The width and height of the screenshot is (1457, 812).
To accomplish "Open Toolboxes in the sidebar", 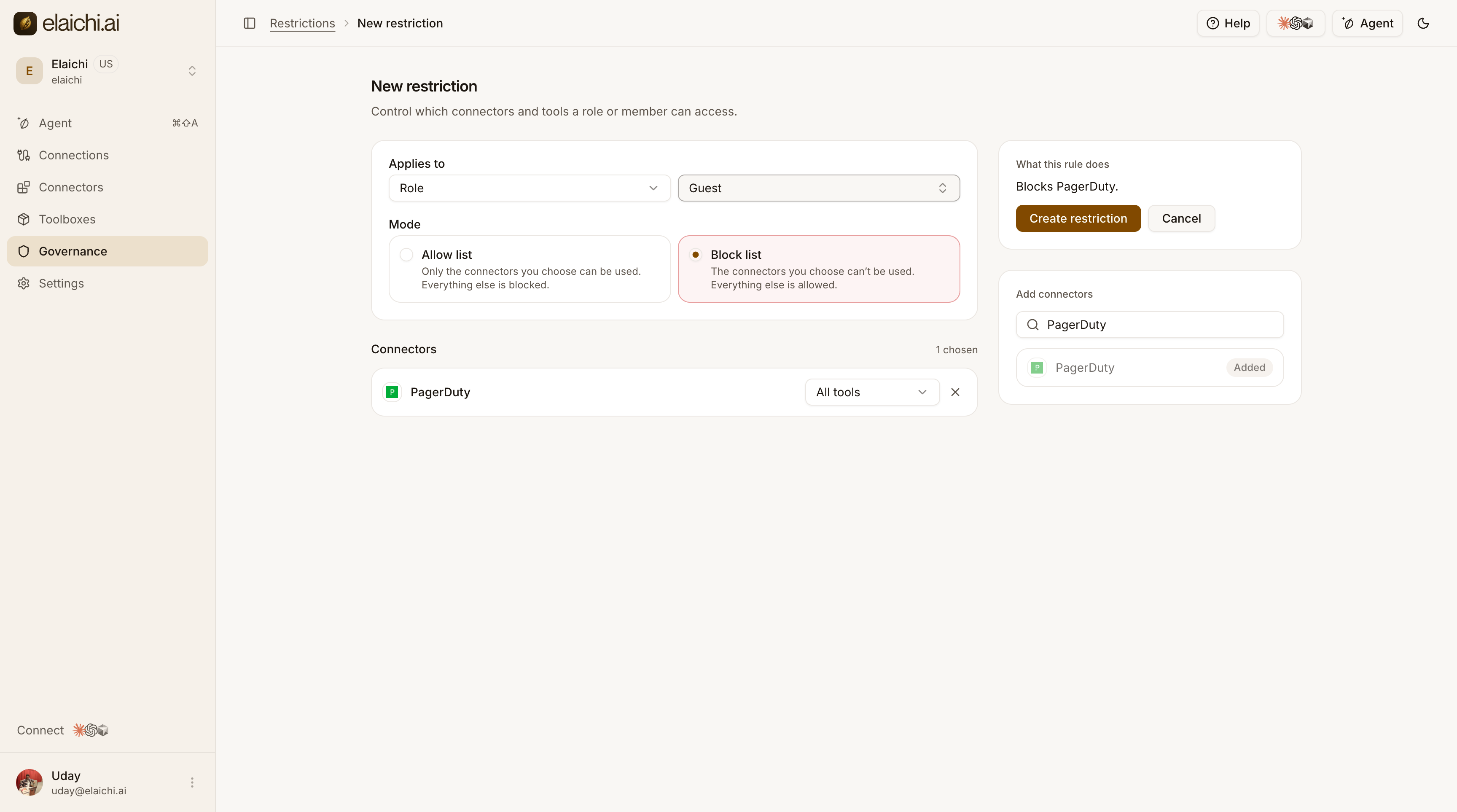I will coord(108,219).
